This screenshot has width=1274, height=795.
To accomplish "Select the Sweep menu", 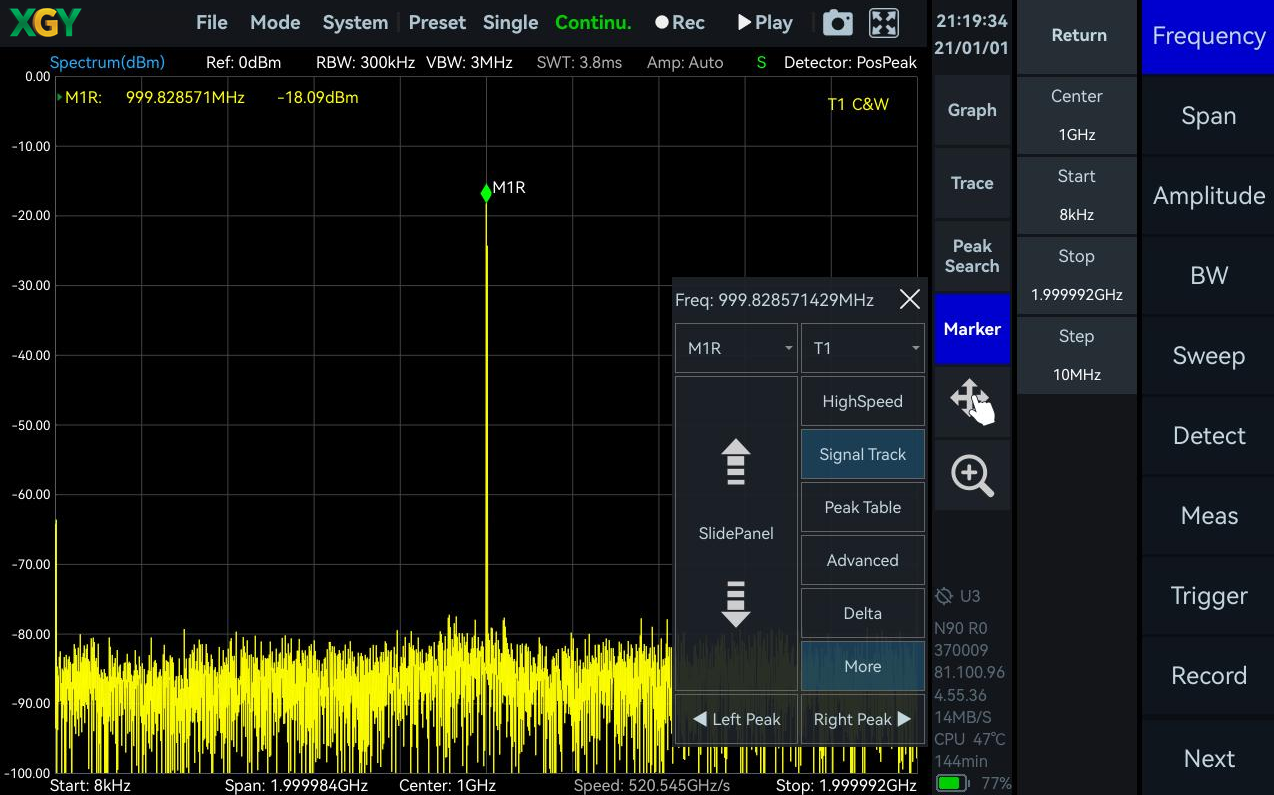I will [x=1208, y=356].
